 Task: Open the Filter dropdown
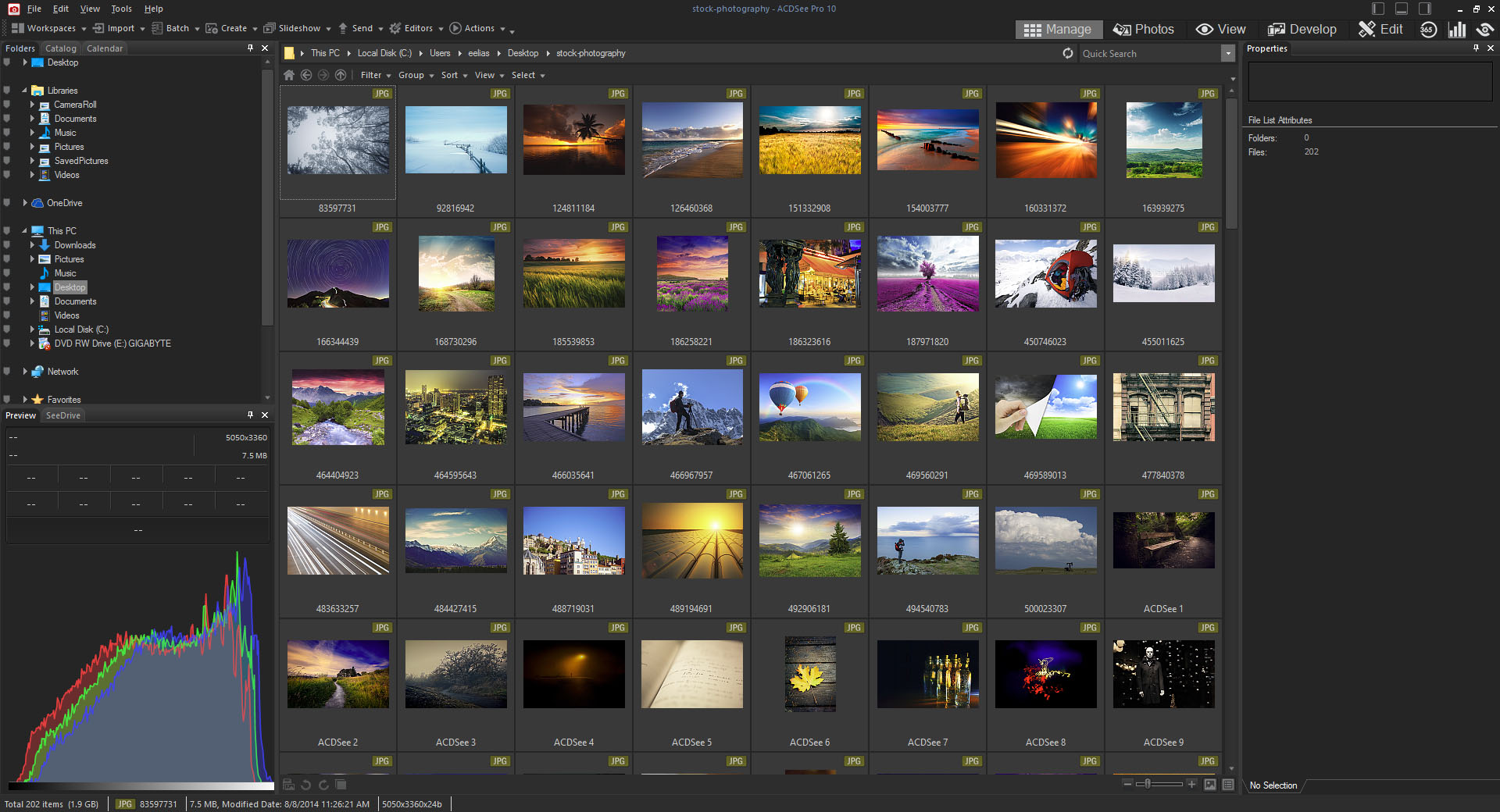375,75
